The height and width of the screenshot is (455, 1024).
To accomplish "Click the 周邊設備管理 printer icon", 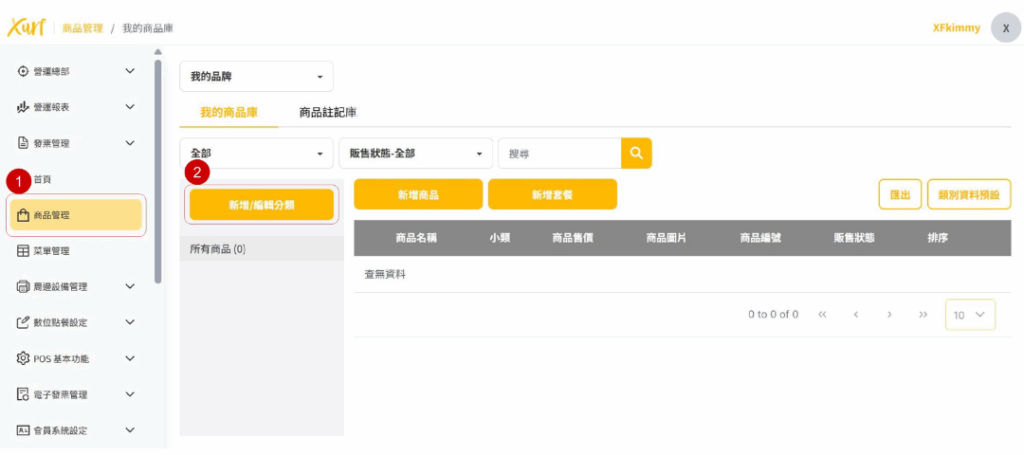I will (23, 287).
